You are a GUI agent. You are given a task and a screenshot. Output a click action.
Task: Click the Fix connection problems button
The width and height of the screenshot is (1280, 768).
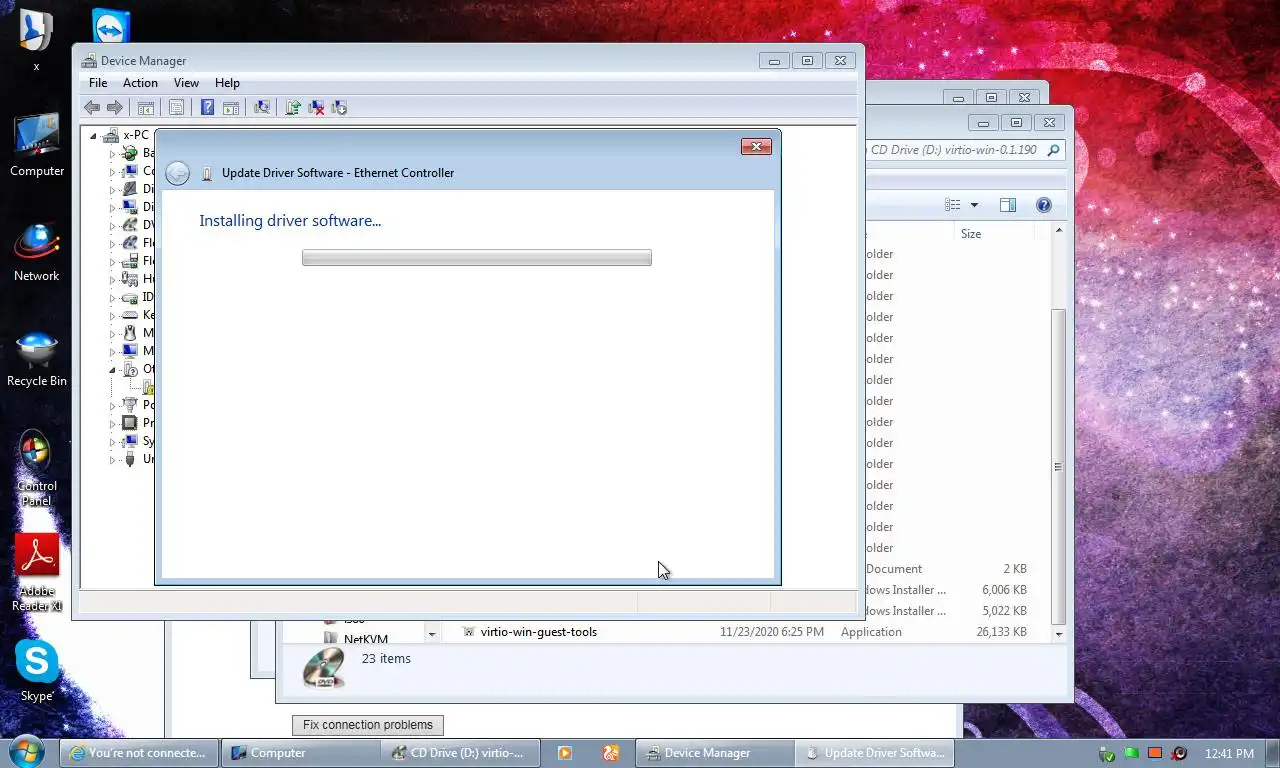[x=368, y=725]
